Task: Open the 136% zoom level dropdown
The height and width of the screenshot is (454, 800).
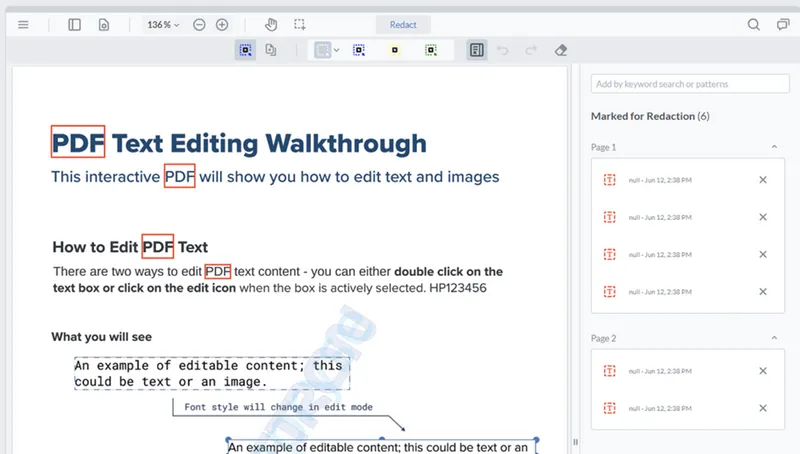Action: pos(163,24)
